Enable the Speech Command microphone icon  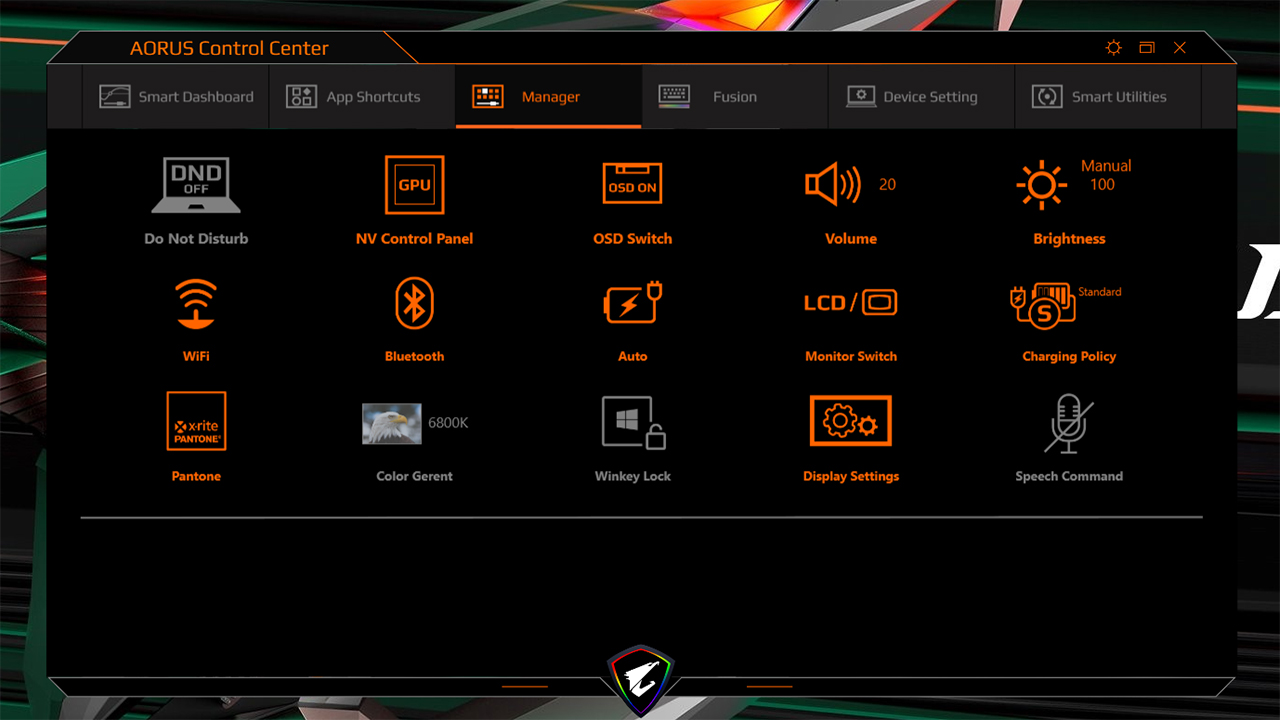coord(1069,422)
